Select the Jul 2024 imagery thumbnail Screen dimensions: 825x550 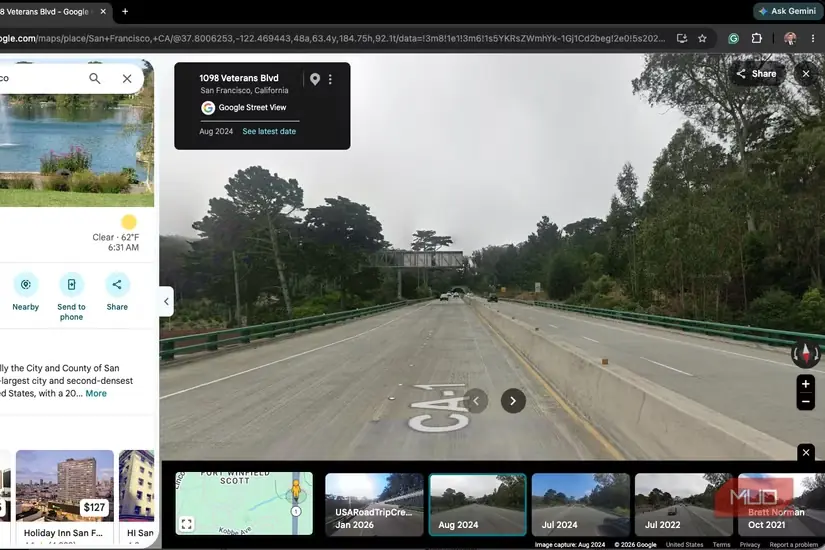pyautogui.click(x=580, y=504)
